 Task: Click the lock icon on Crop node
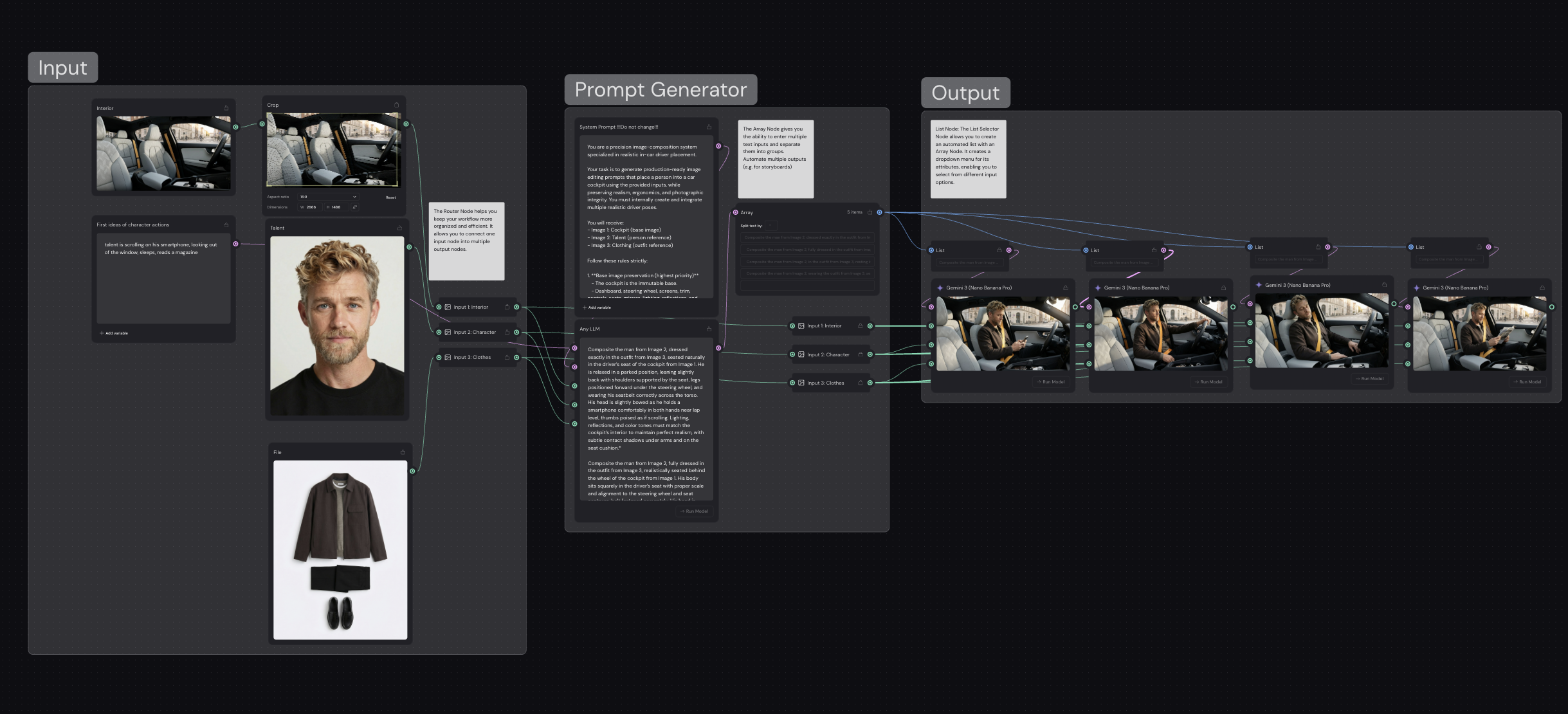pyautogui.click(x=396, y=105)
